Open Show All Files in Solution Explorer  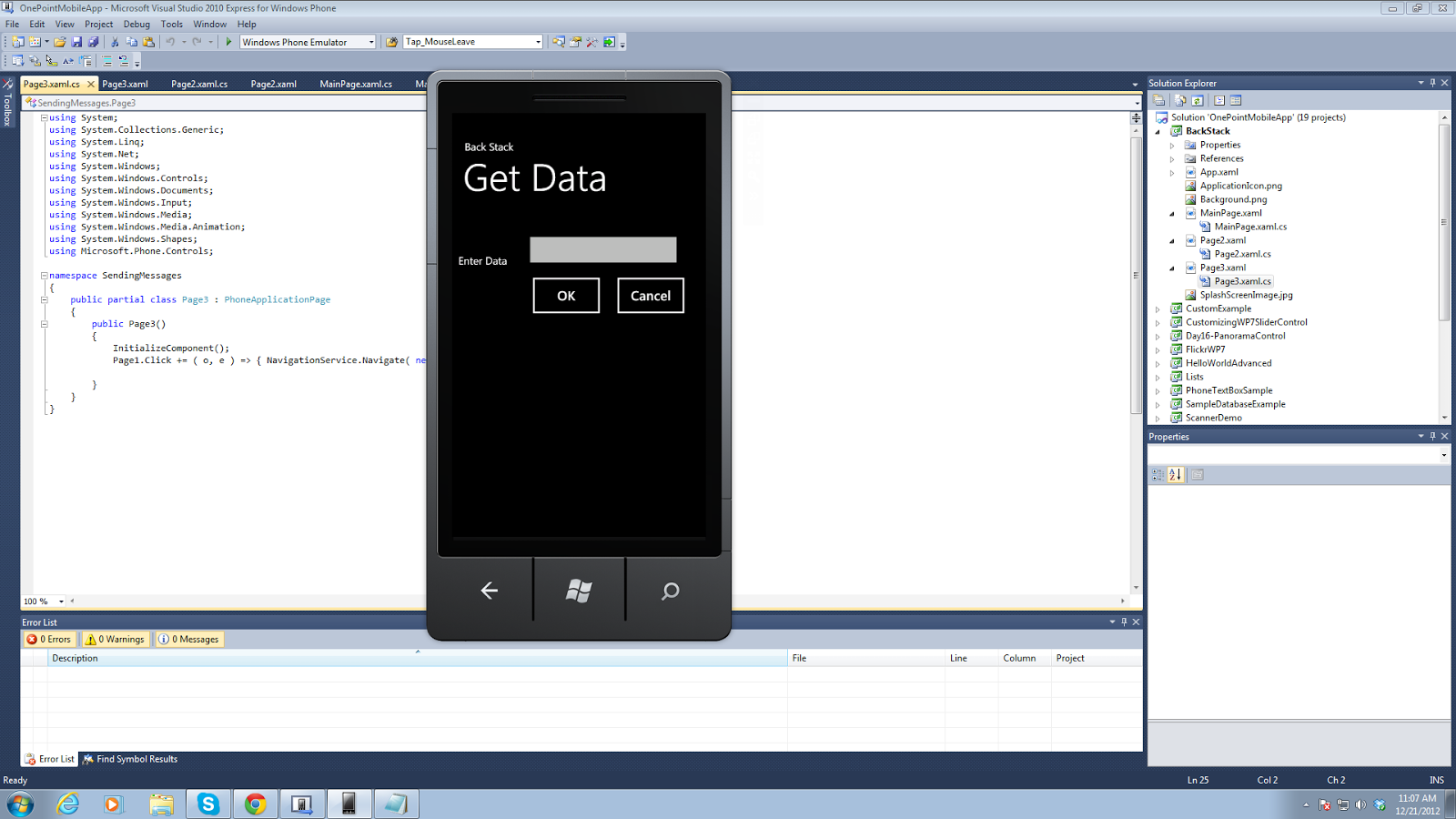[x=1179, y=100]
